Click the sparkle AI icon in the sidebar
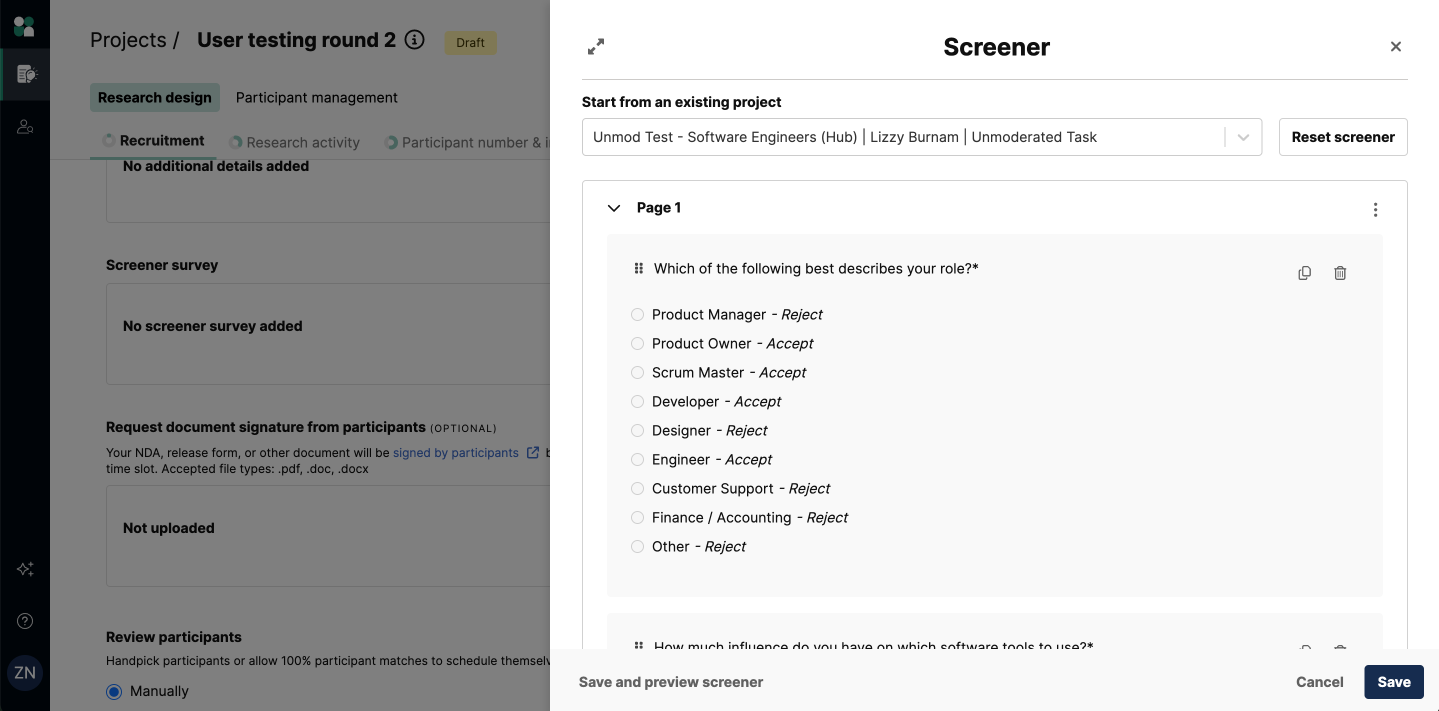 point(25,569)
